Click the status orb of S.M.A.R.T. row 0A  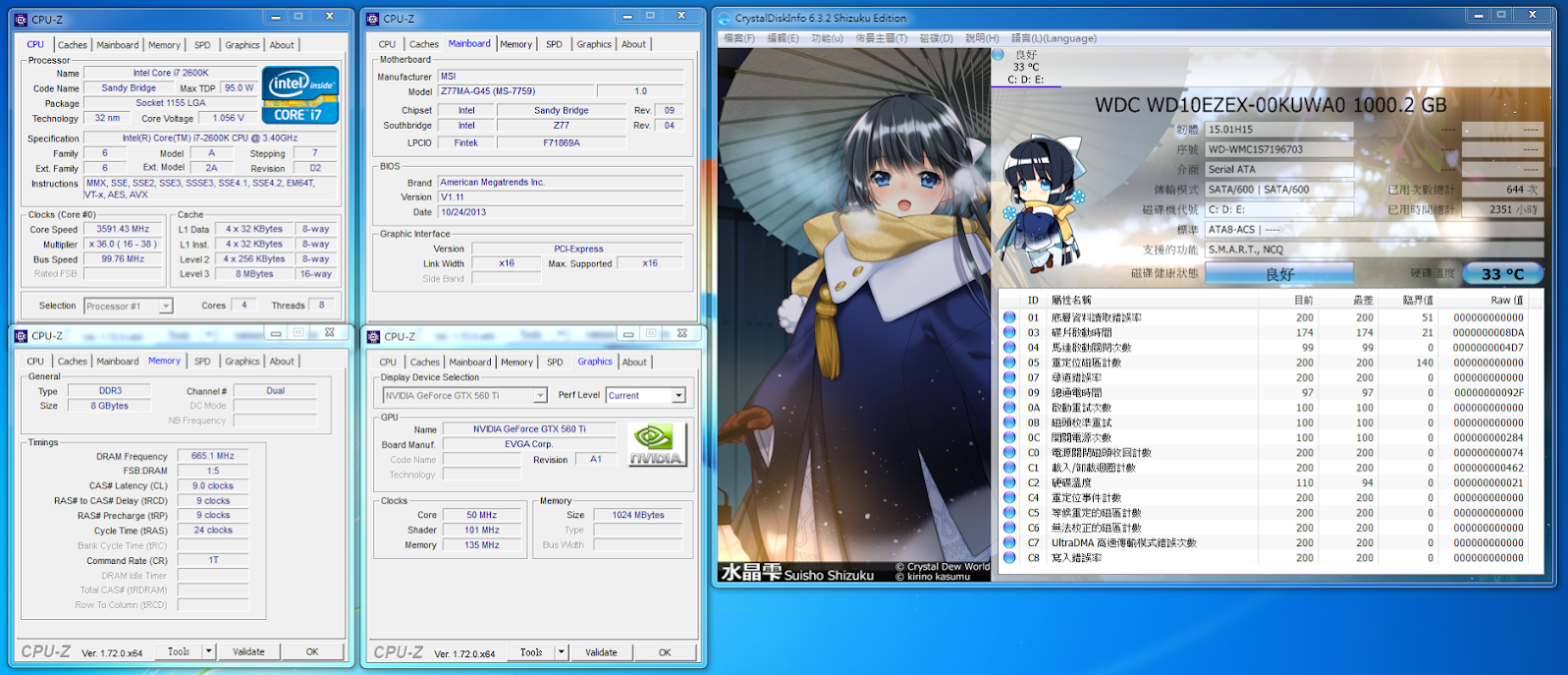1008,408
